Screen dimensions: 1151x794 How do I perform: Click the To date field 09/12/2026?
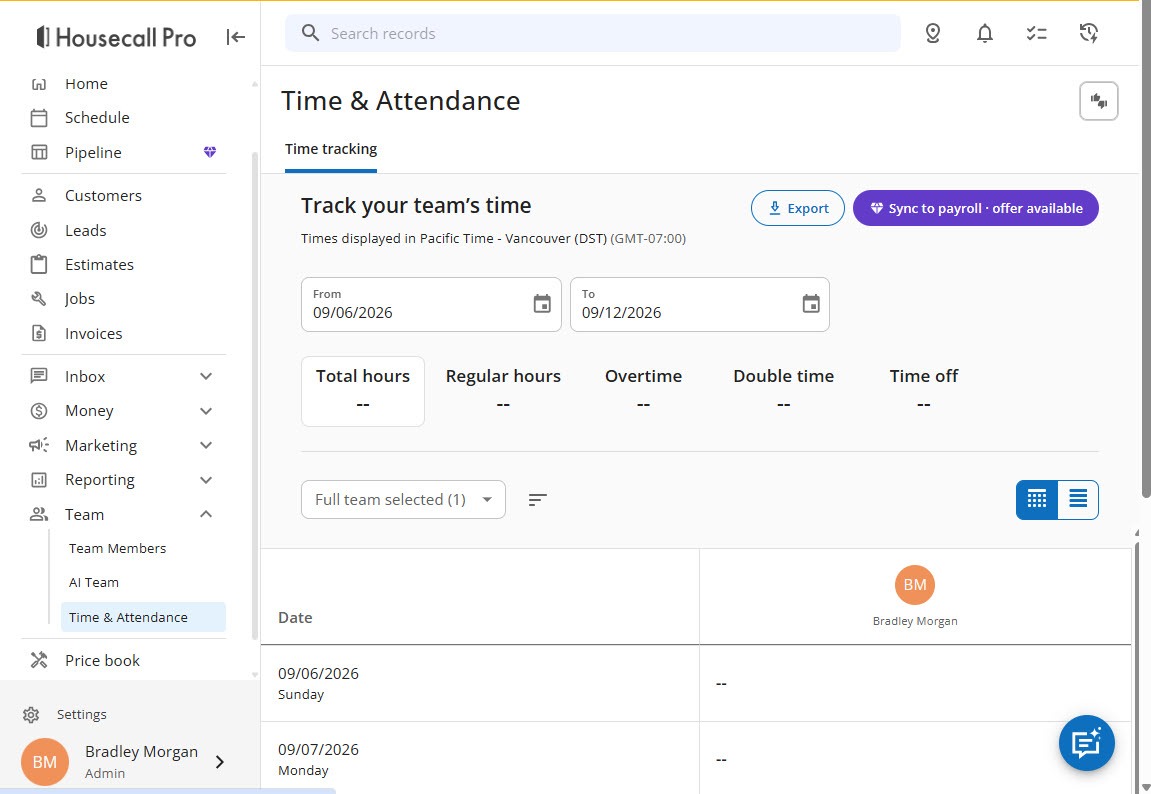700,305
